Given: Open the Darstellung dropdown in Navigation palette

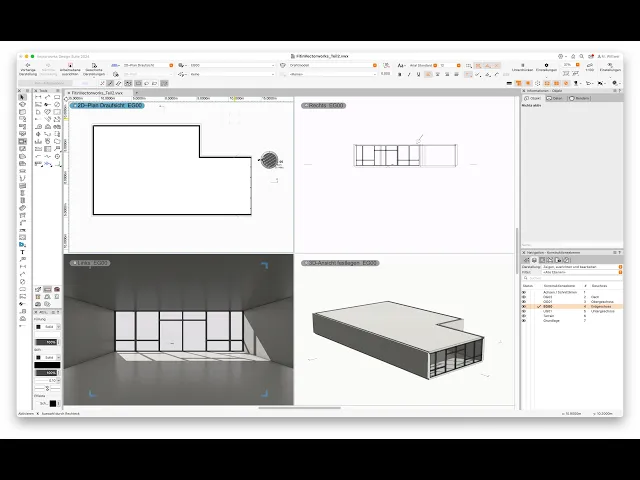Looking at the screenshot, I should [582, 267].
